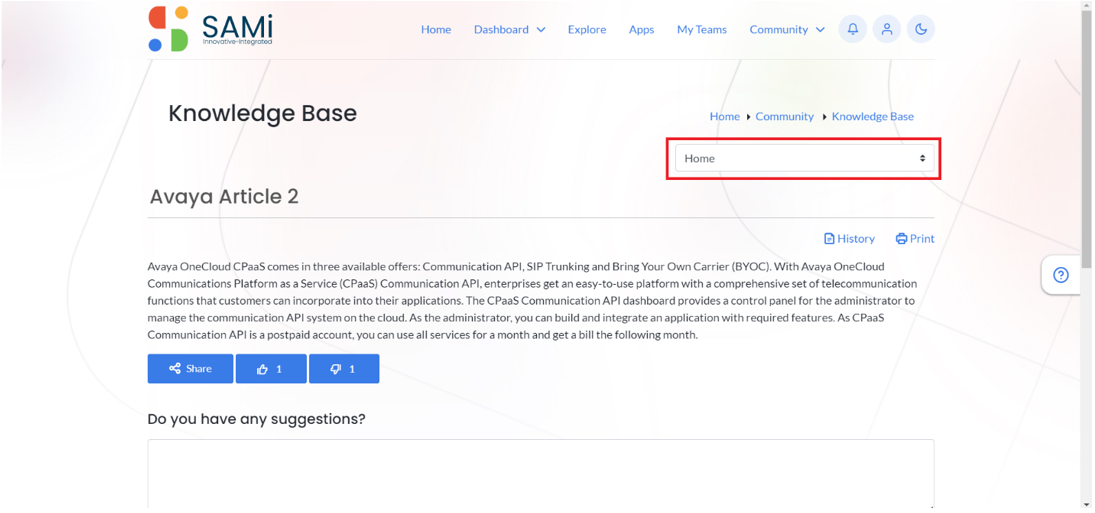The height and width of the screenshot is (513, 1095).
Task: Open Explore in the navigation bar
Action: [x=587, y=29]
